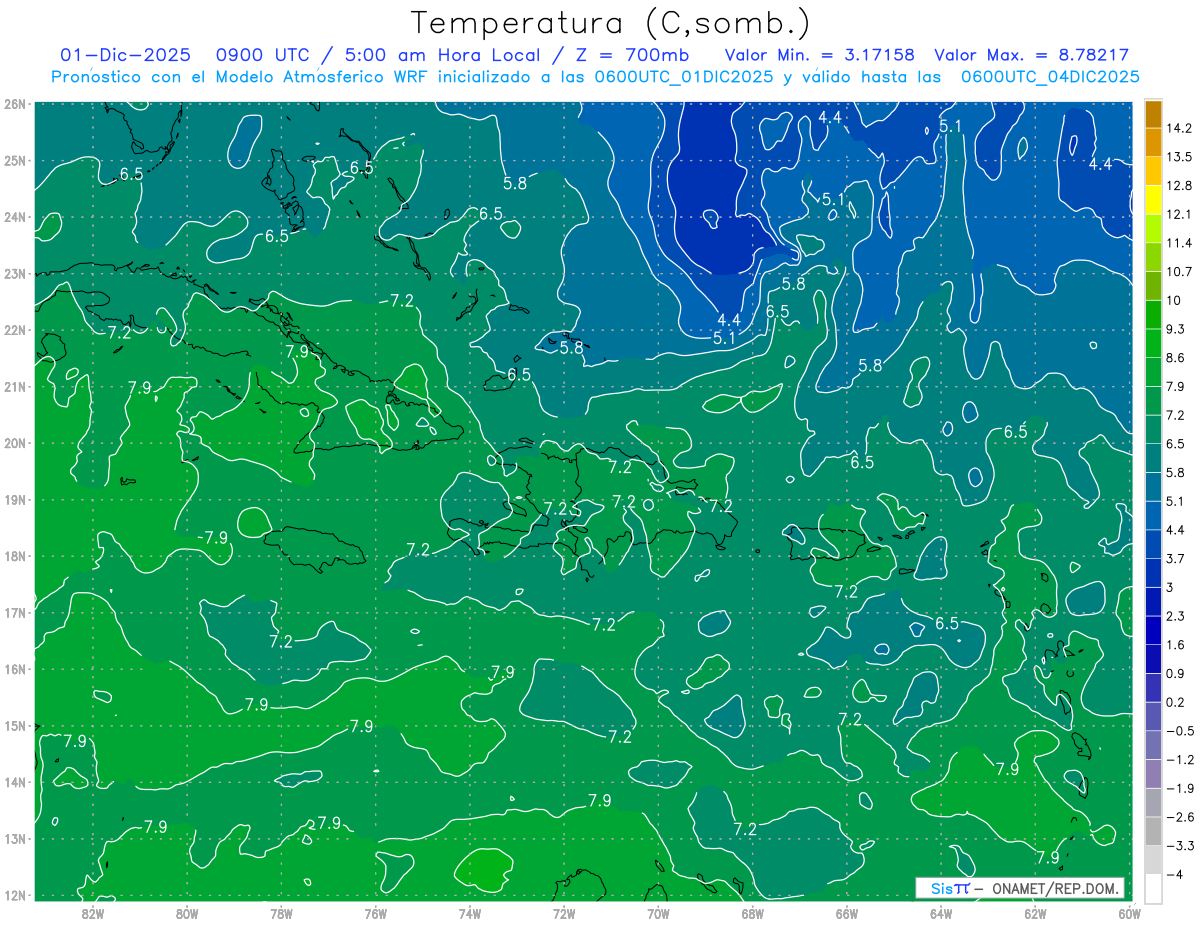1200x927 pixels.
Task: Click the '0600UTC_01DIC2025' initialization timestamp
Action: 684,76
